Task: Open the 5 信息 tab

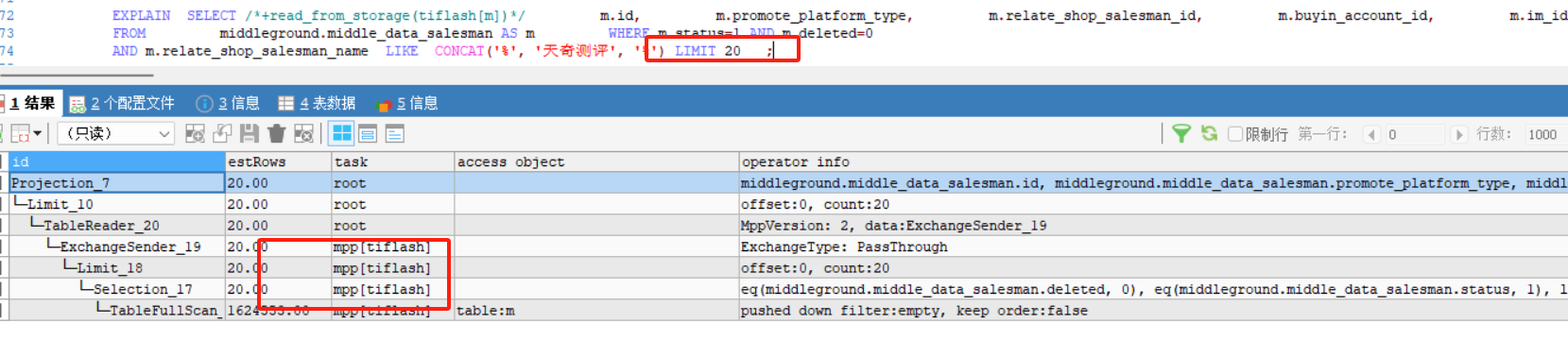Action: [406, 103]
